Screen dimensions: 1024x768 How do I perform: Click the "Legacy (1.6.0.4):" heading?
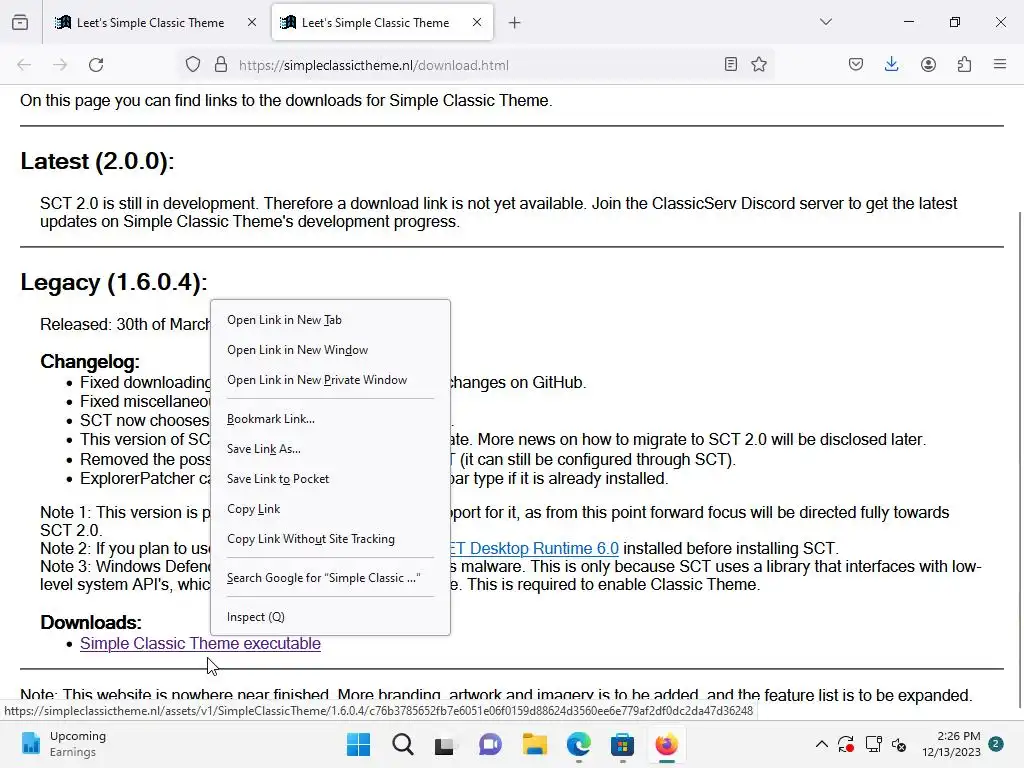pyautogui.click(x=114, y=283)
